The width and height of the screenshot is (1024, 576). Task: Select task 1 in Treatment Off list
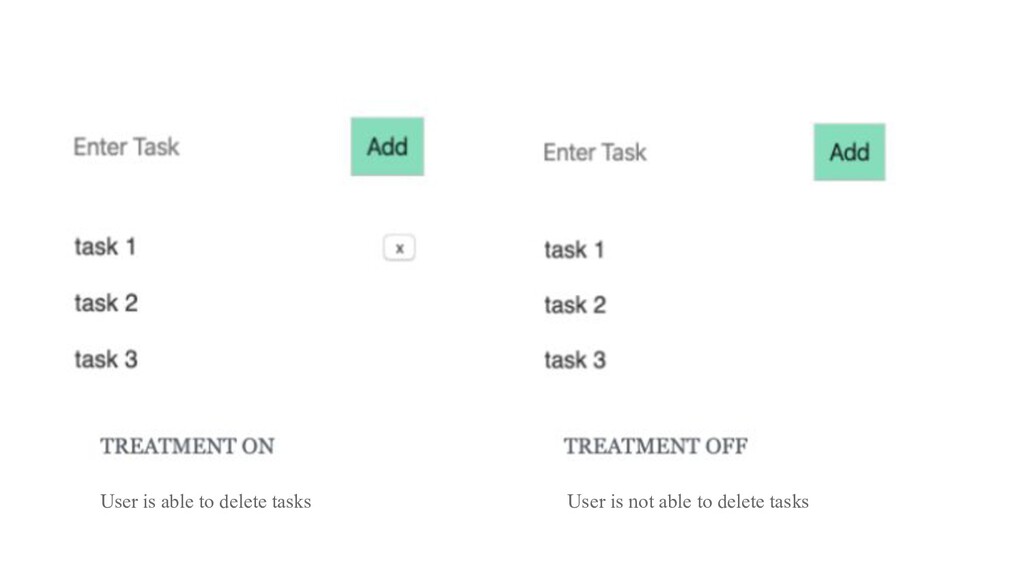point(574,249)
